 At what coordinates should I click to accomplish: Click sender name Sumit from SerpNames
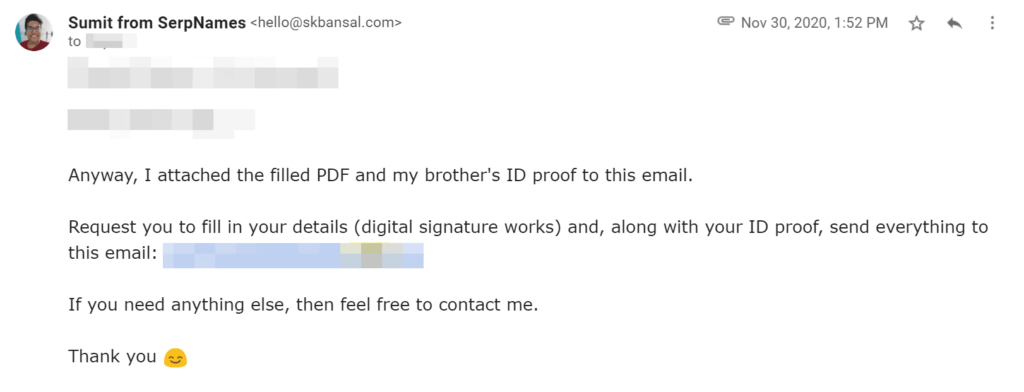(x=157, y=22)
